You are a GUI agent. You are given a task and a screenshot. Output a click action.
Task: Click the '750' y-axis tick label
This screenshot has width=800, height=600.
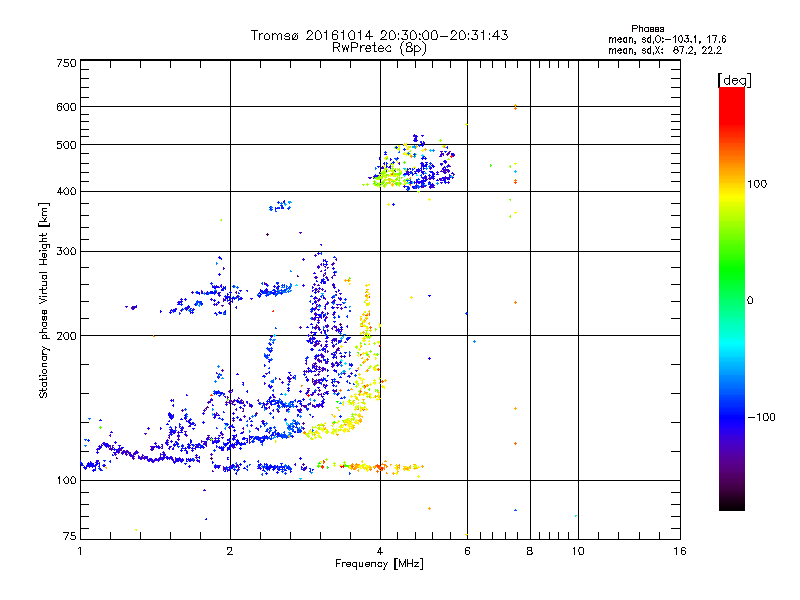(66, 63)
